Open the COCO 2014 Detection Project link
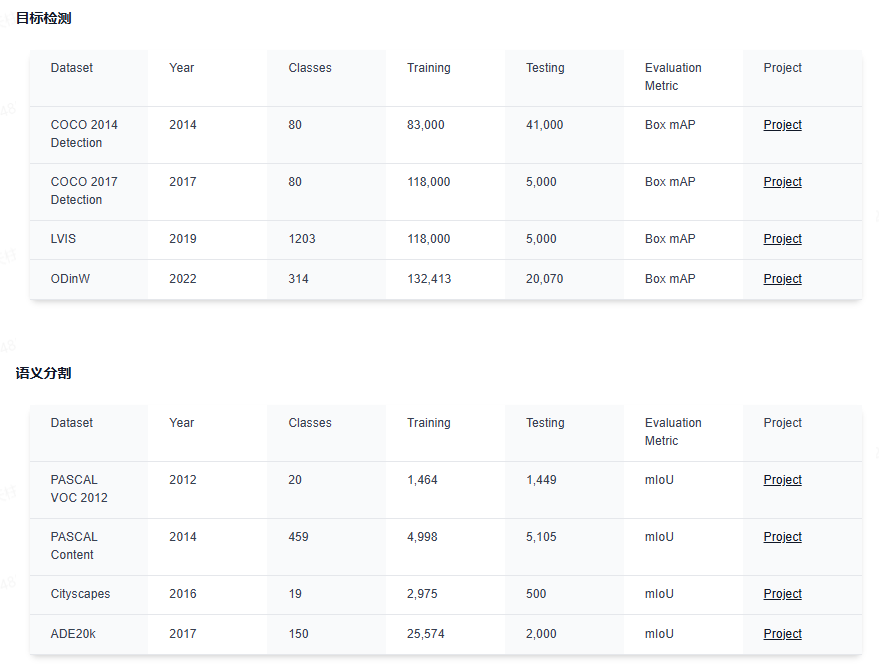The height and width of the screenshot is (668, 879). 782,125
